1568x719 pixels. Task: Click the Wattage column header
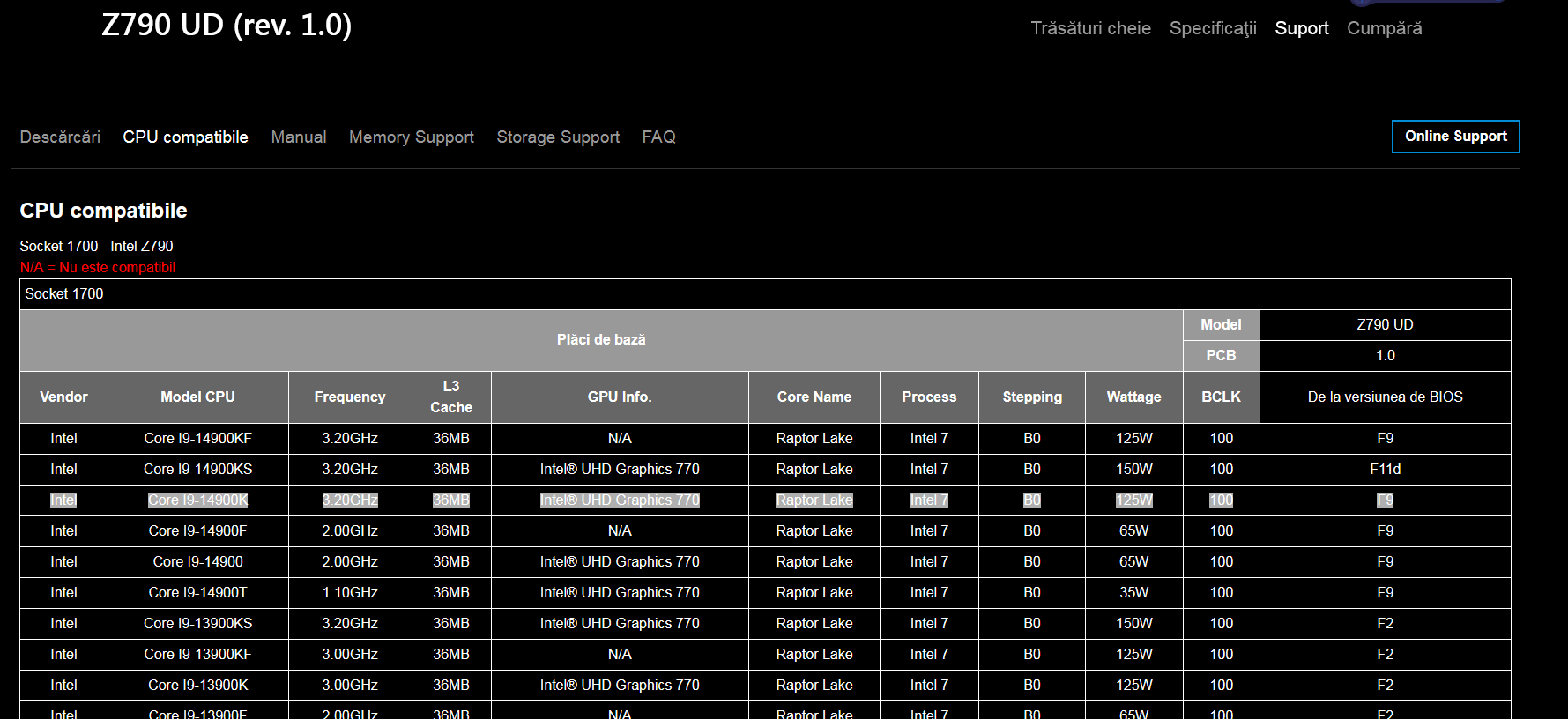1133,397
